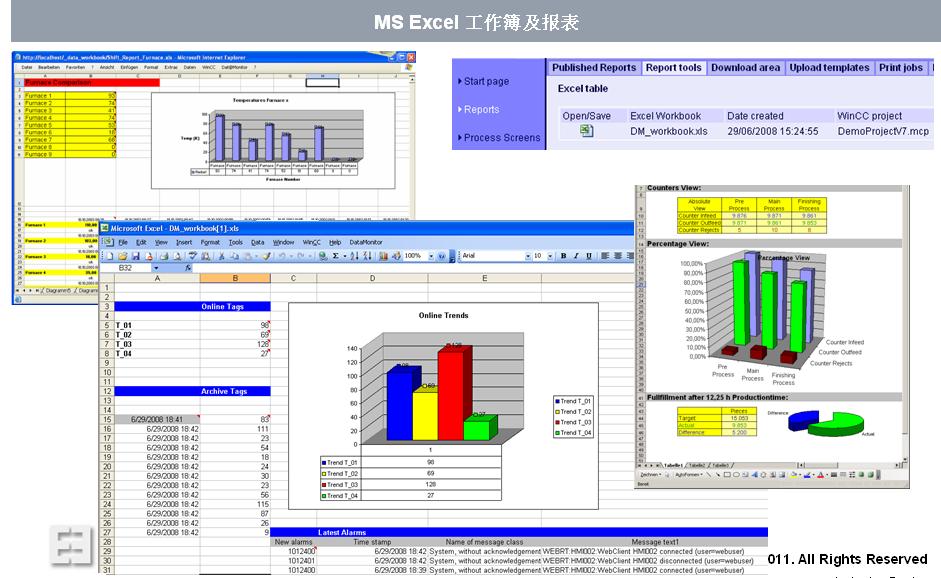The width and height of the screenshot is (941, 578).
Task: Expand the Reports navigation item
Action: [x=479, y=109]
